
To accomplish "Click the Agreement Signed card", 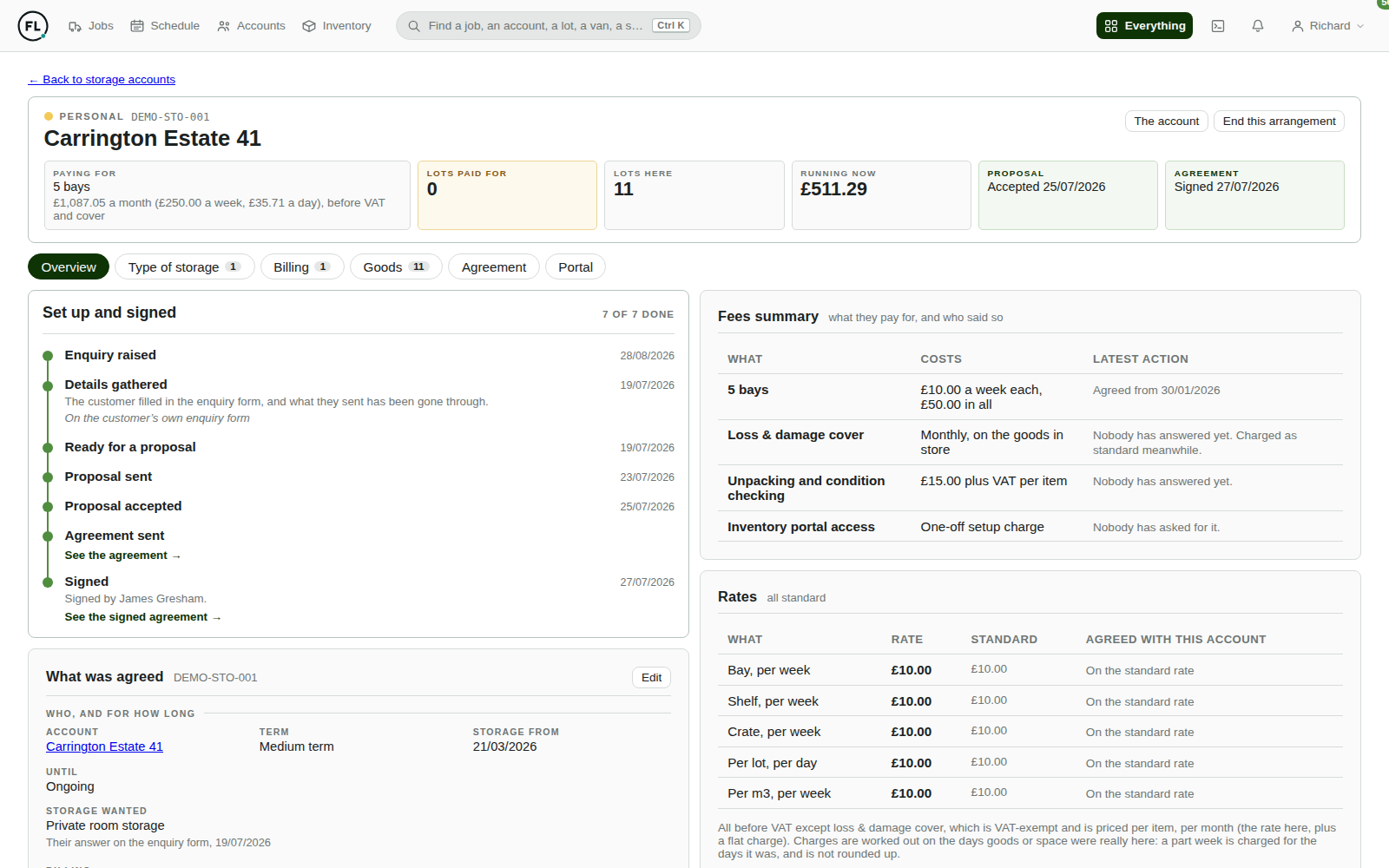I will [1254, 195].
